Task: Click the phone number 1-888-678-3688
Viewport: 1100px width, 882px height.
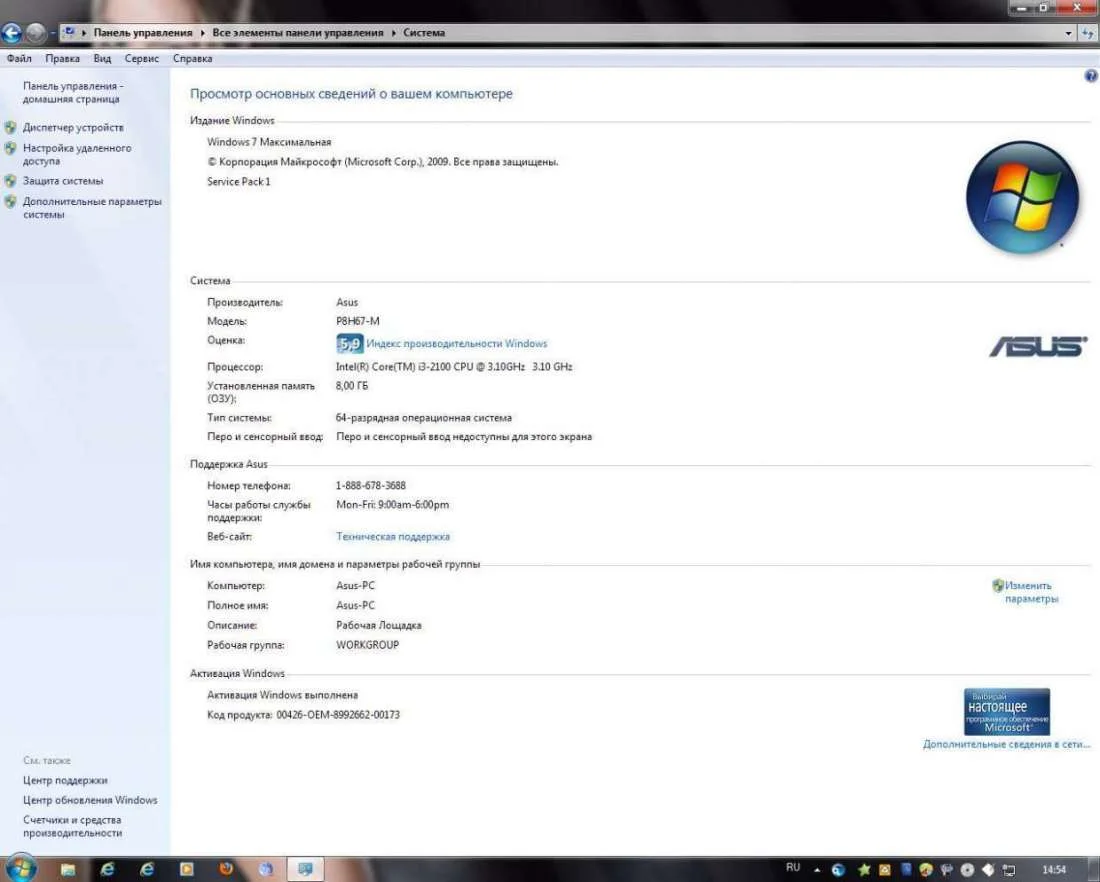Action: 370,486
